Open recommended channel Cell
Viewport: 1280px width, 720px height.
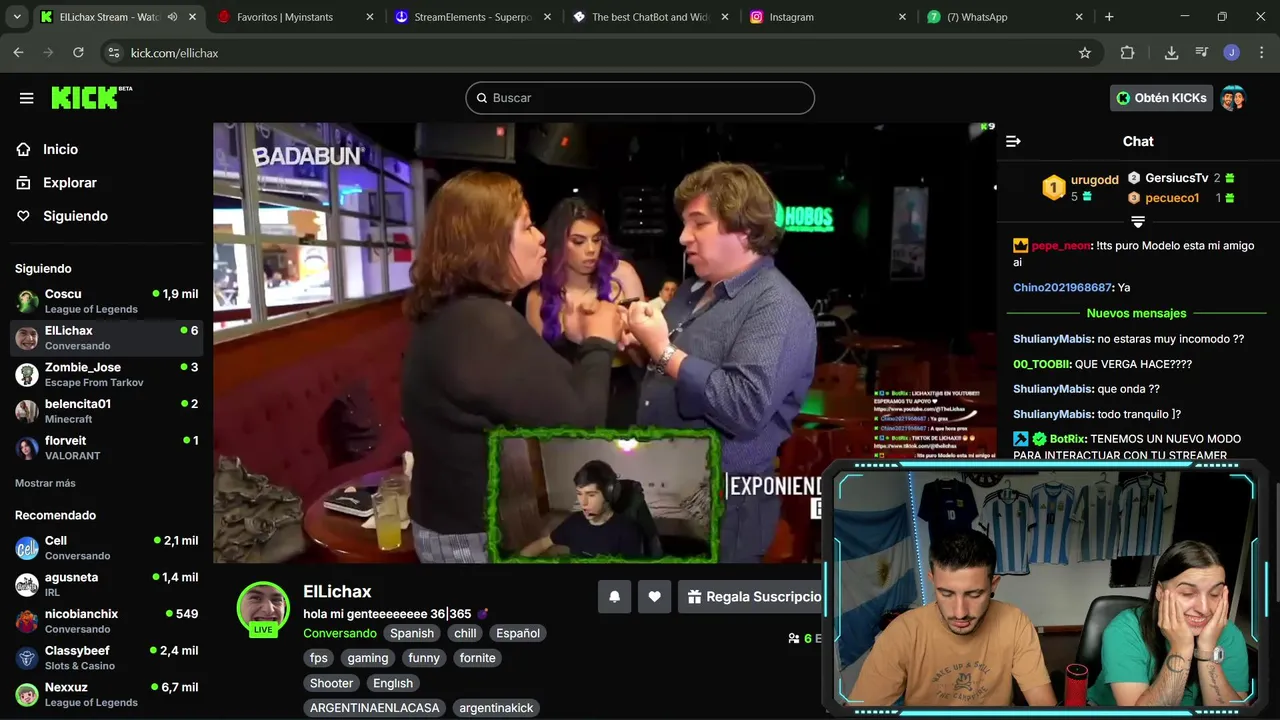(x=106, y=548)
